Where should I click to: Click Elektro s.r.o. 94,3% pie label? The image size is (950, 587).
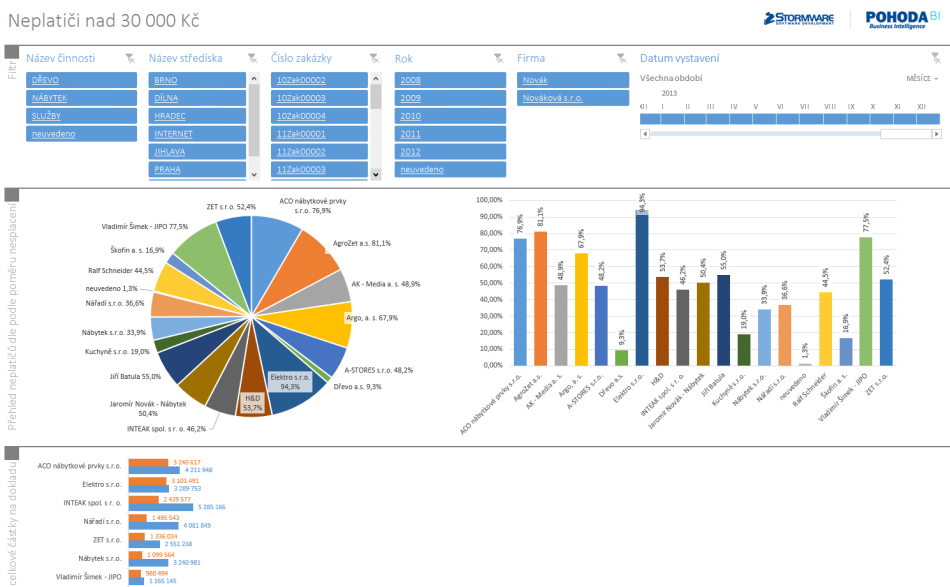click(x=290, y=382)
